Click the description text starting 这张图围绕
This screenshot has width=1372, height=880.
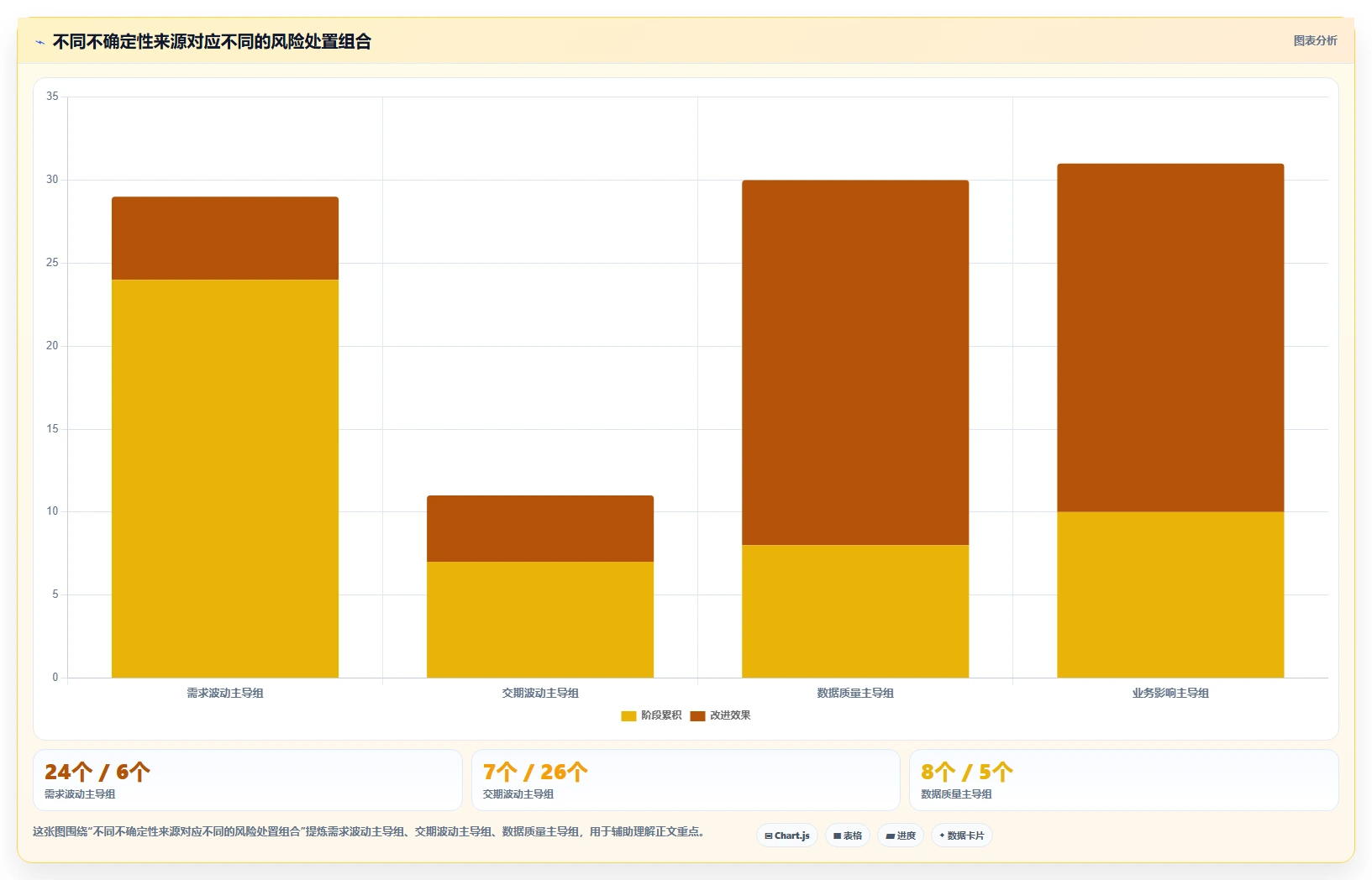(369, 831)
